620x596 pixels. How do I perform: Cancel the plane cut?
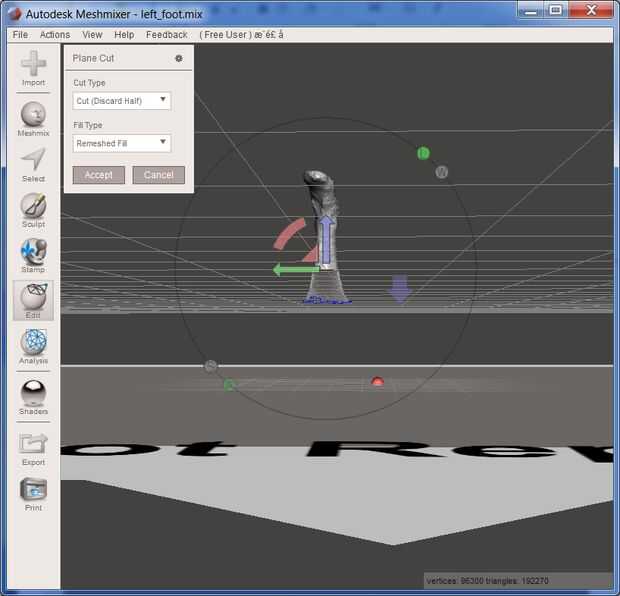(159, 175)
